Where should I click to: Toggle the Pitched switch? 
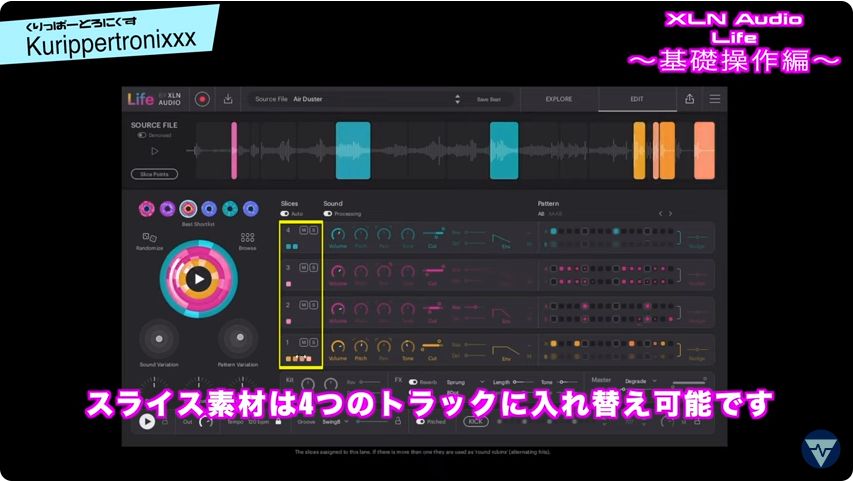tap(420, 422)
